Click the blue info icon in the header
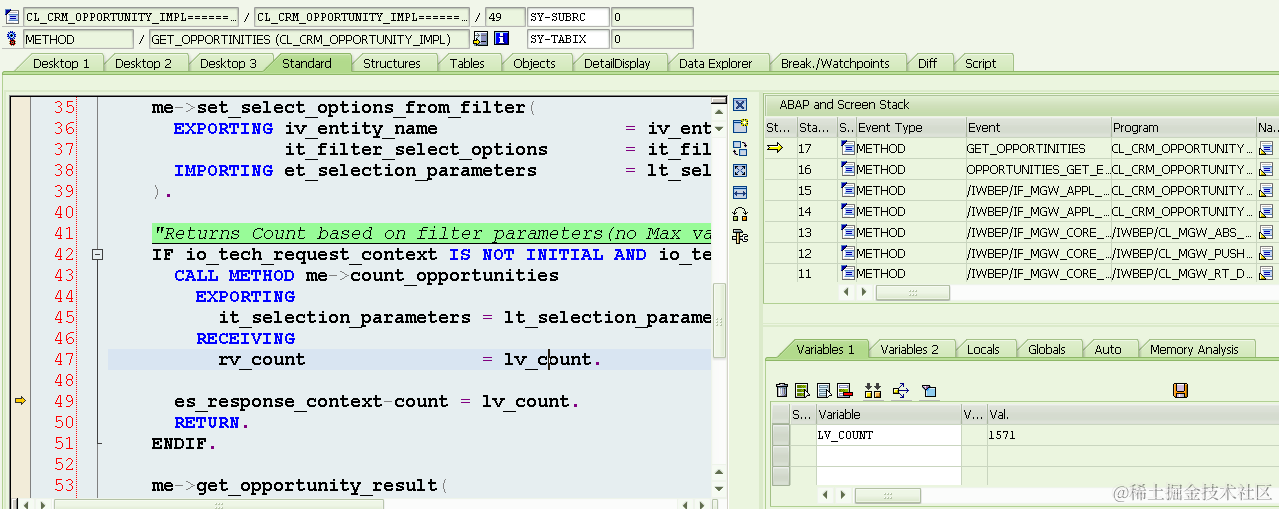 502,39
